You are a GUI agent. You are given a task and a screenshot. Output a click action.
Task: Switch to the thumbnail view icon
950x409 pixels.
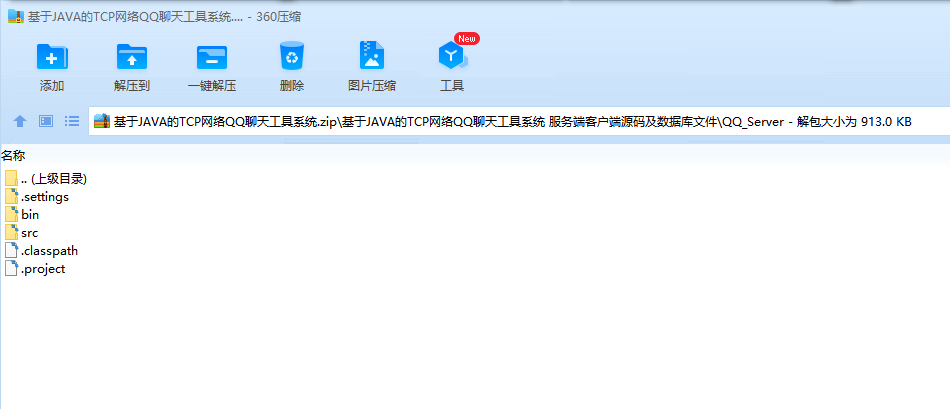(46, 121)
